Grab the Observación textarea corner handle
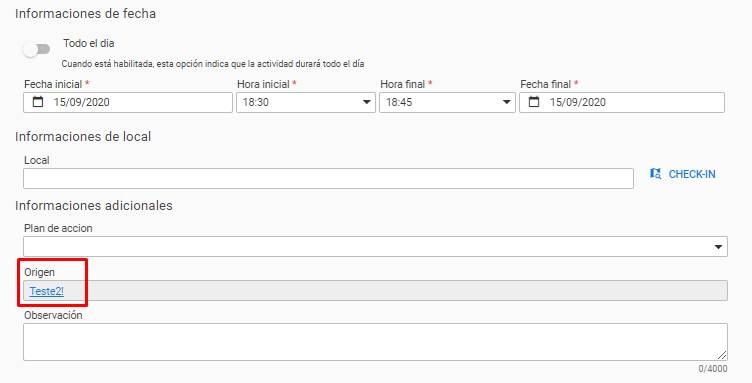This screenshot has height=383, width=752. click(722, 355)
